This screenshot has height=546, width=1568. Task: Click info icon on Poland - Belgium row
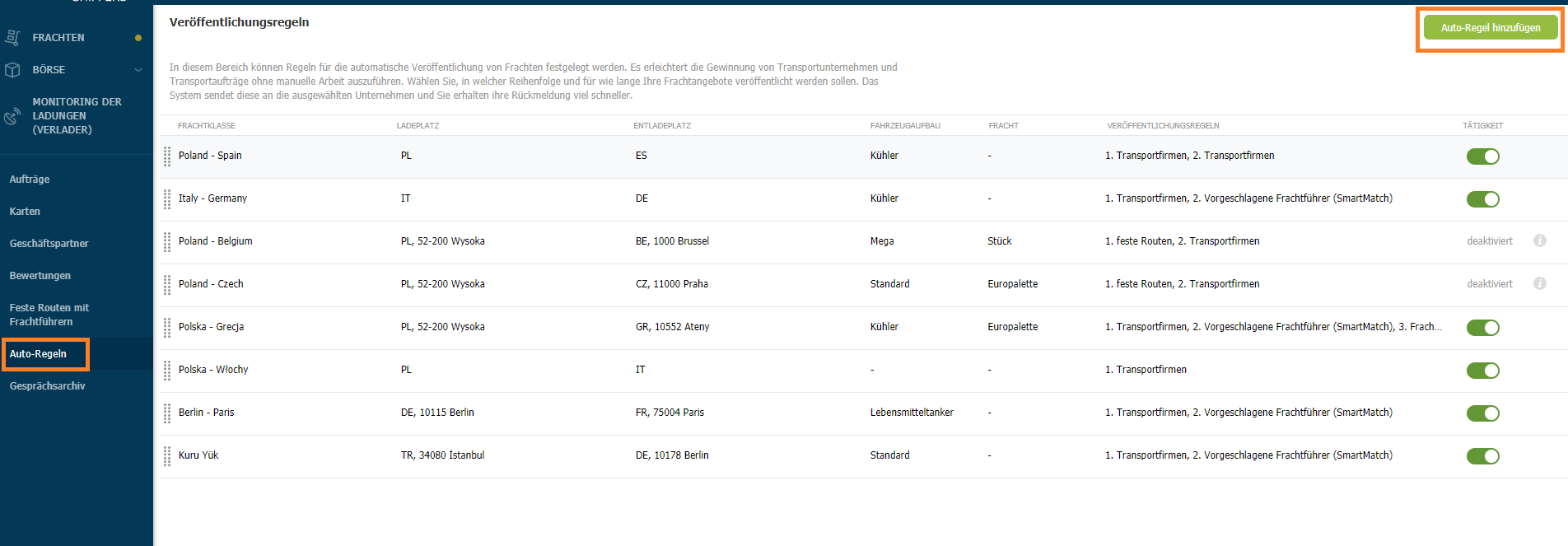click(x=1539, y=240)
